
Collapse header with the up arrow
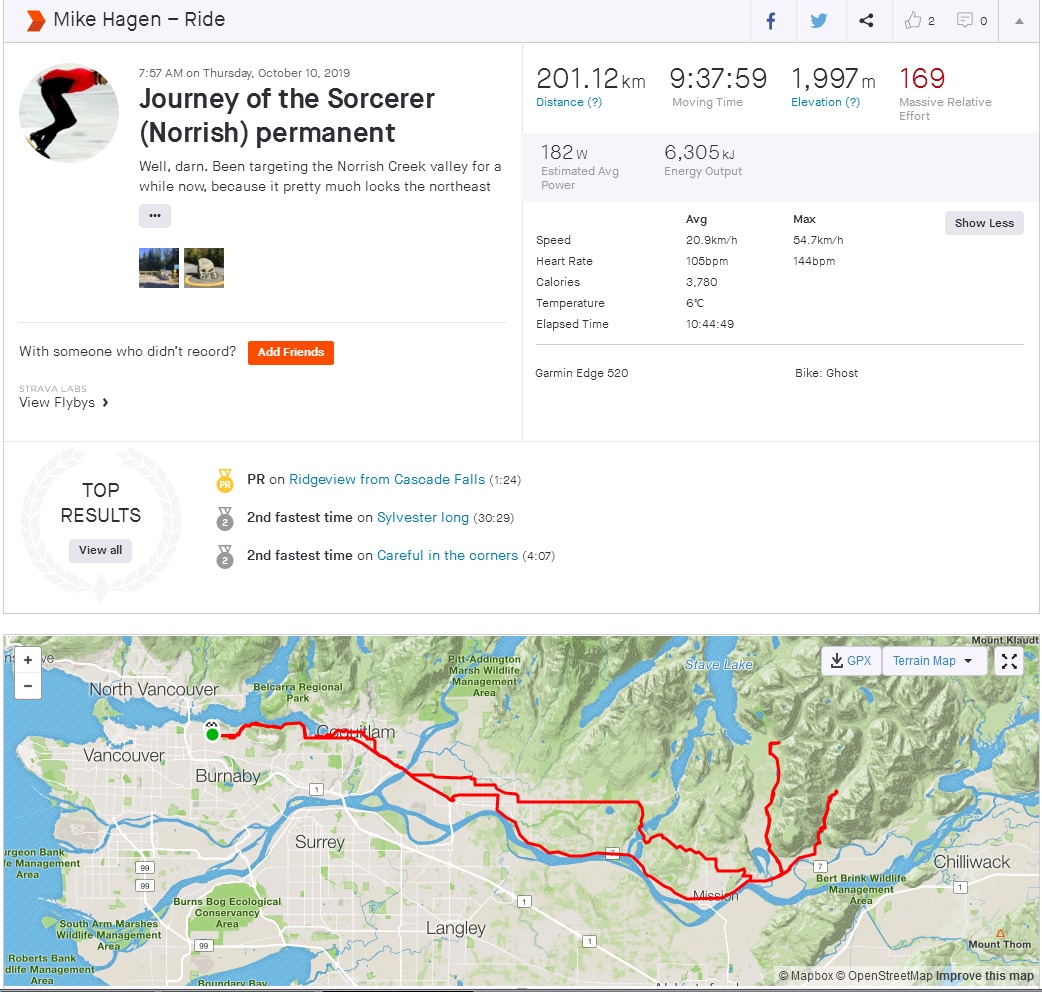click(1019, 21)
